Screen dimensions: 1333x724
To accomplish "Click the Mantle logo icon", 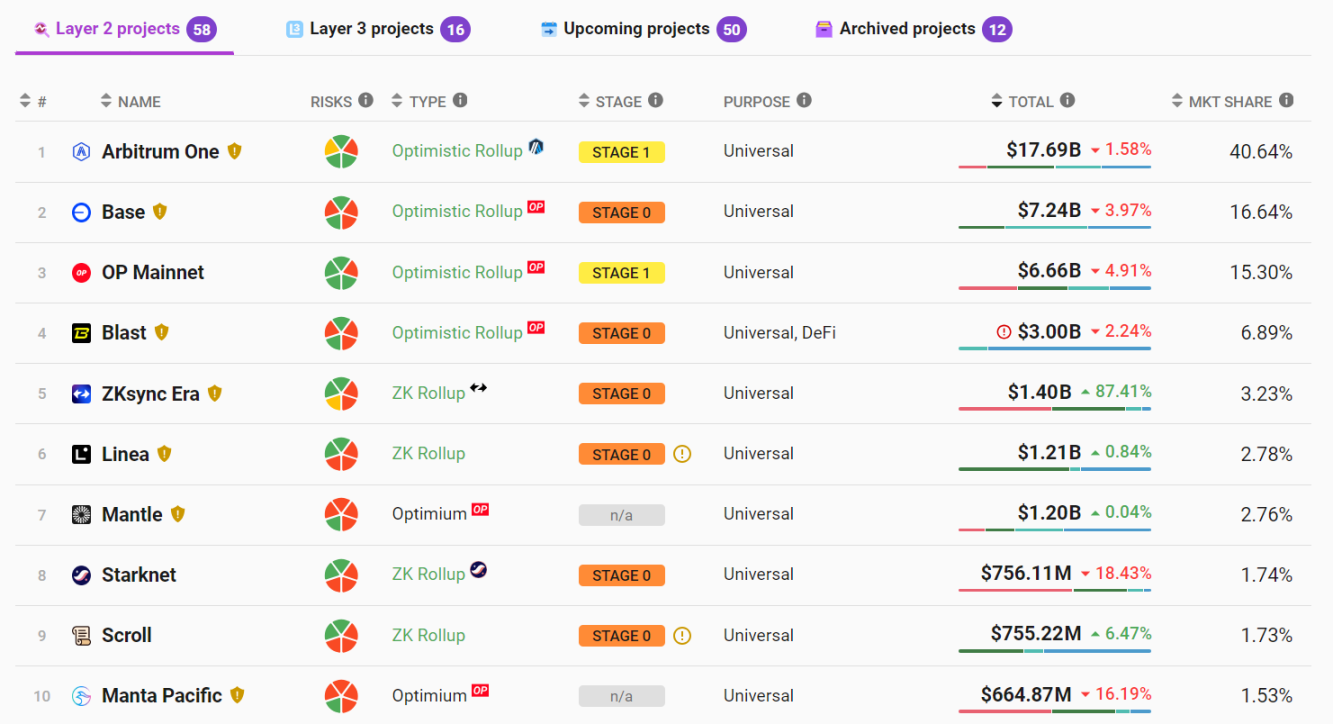I will pos(82,515).
